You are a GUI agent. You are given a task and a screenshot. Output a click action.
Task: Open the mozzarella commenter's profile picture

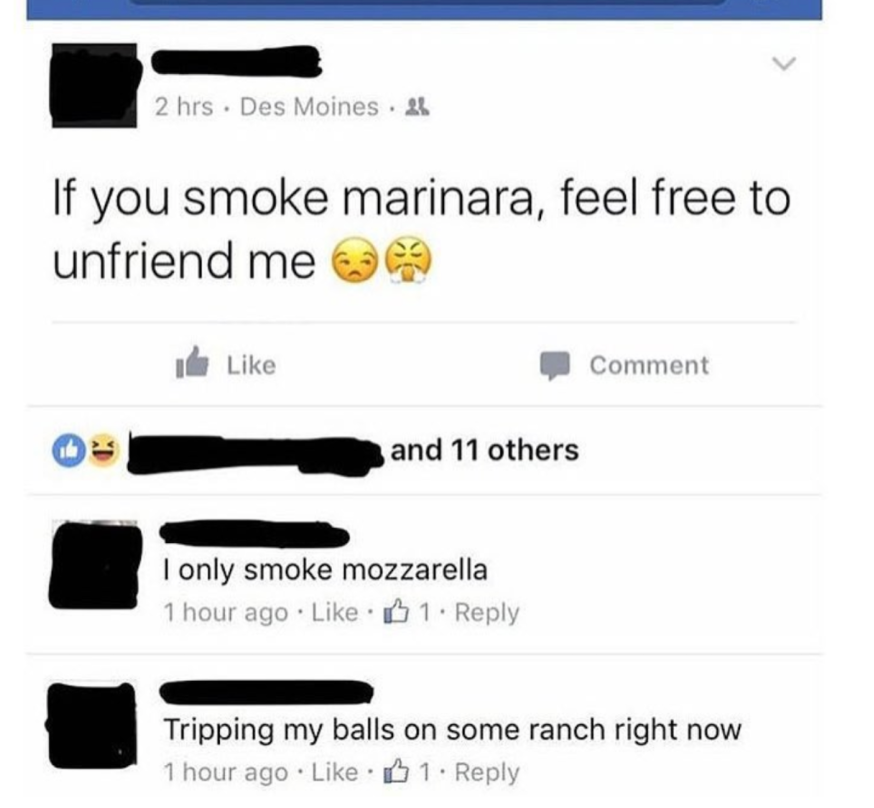coord(94,565)
